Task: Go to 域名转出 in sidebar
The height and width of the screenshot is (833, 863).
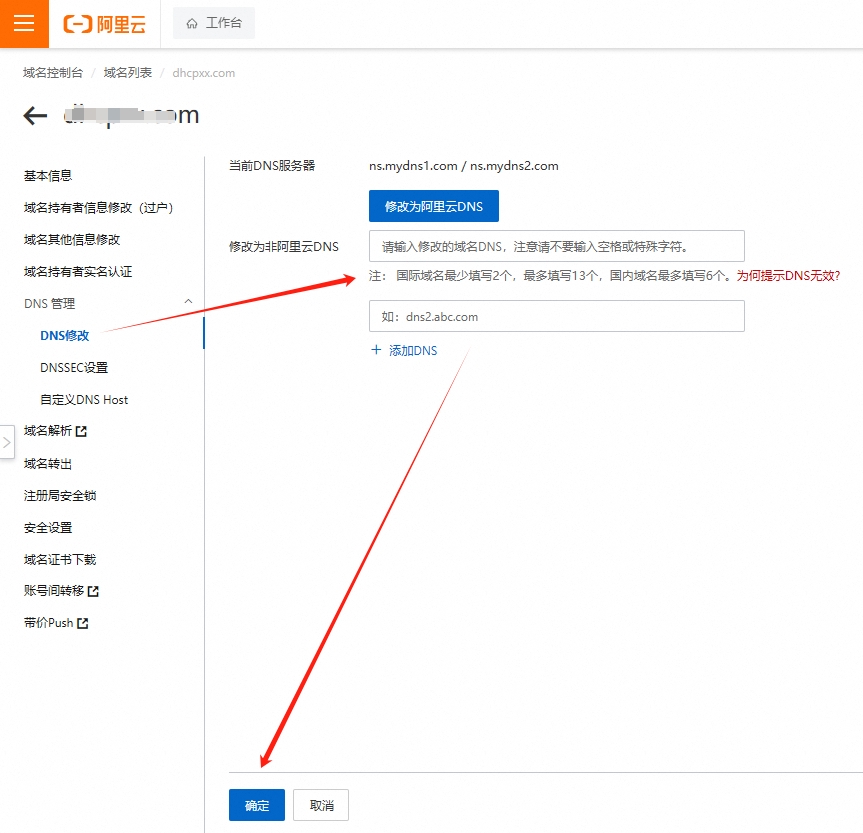Action: pyautogui.click(x=48, y=464)
